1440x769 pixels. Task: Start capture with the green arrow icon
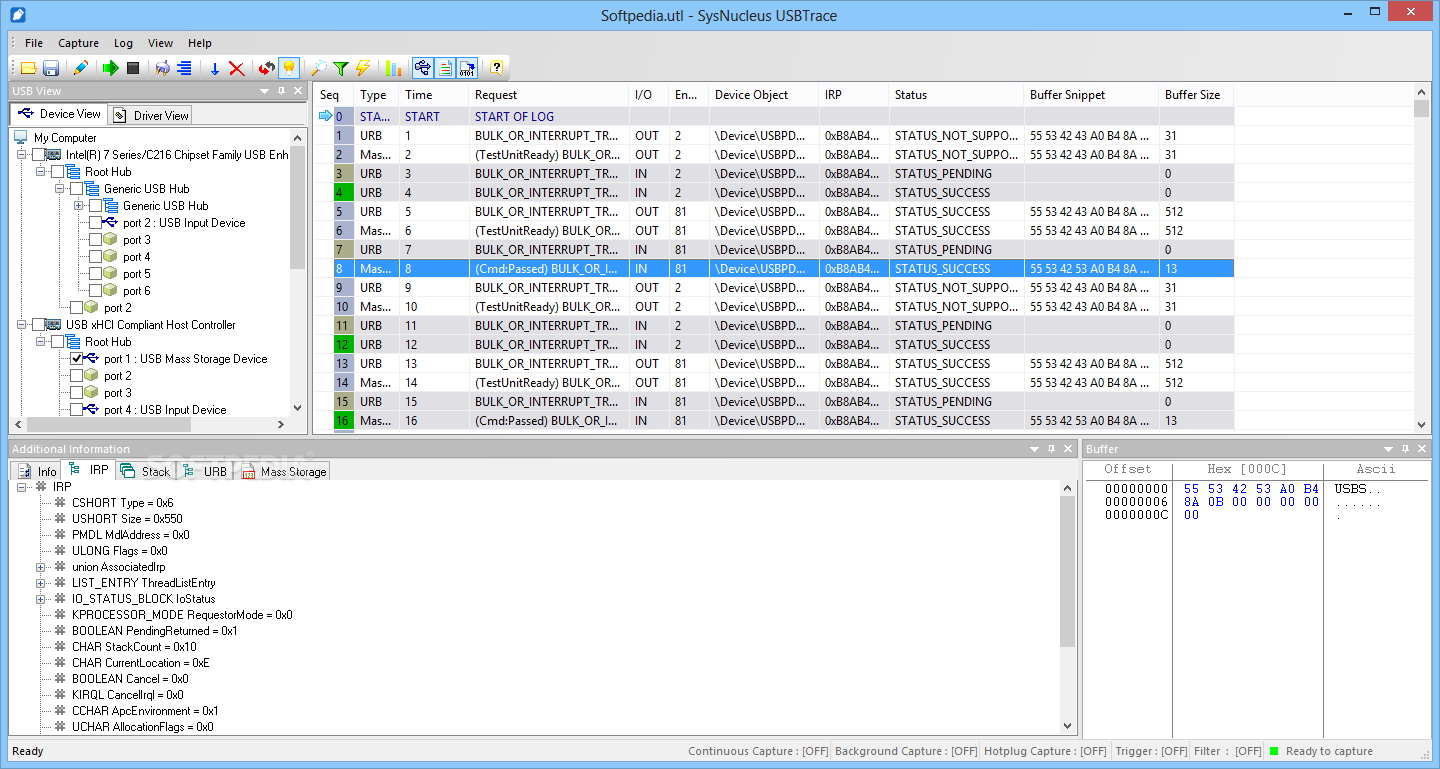tap(111, 68)
